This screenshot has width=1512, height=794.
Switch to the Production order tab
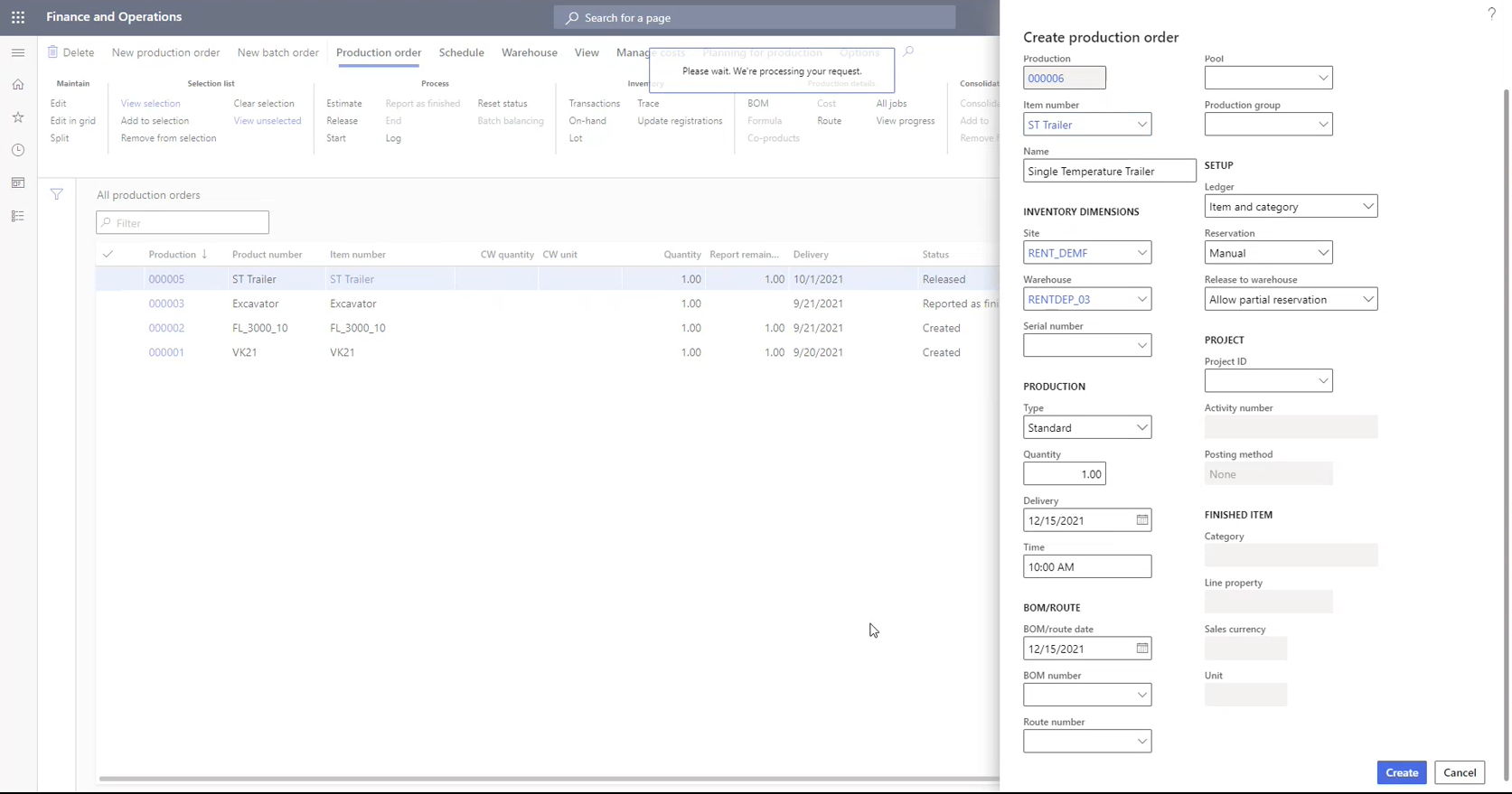pyautogui.click(x=379, y=52)
